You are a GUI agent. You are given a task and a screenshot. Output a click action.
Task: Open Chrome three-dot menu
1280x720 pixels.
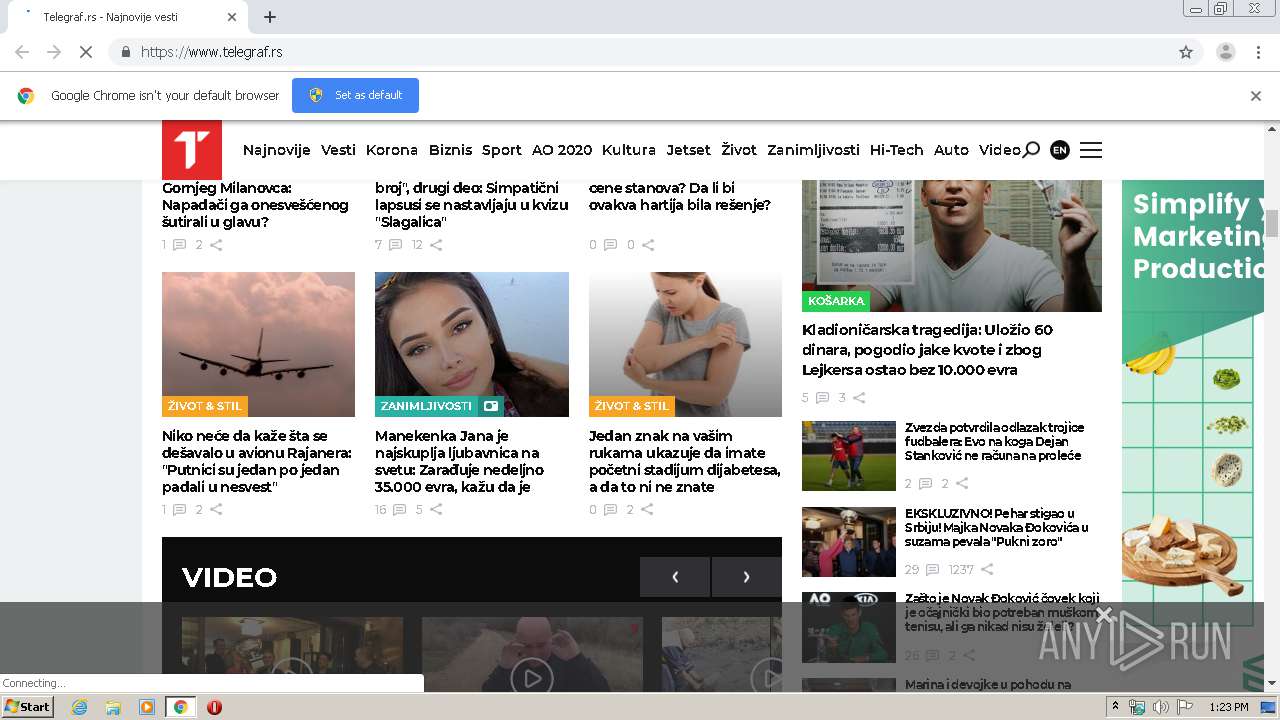pyautogui.click(x=1259, y=52)
